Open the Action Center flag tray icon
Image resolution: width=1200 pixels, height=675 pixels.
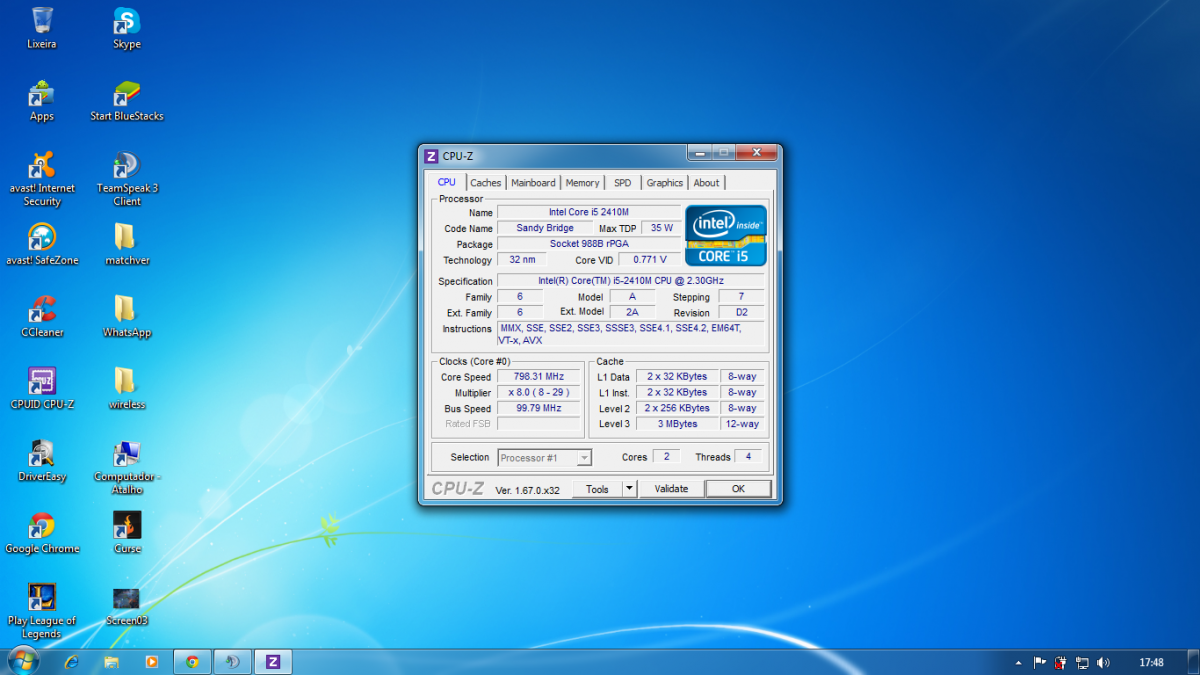(x=1040, y=662)
